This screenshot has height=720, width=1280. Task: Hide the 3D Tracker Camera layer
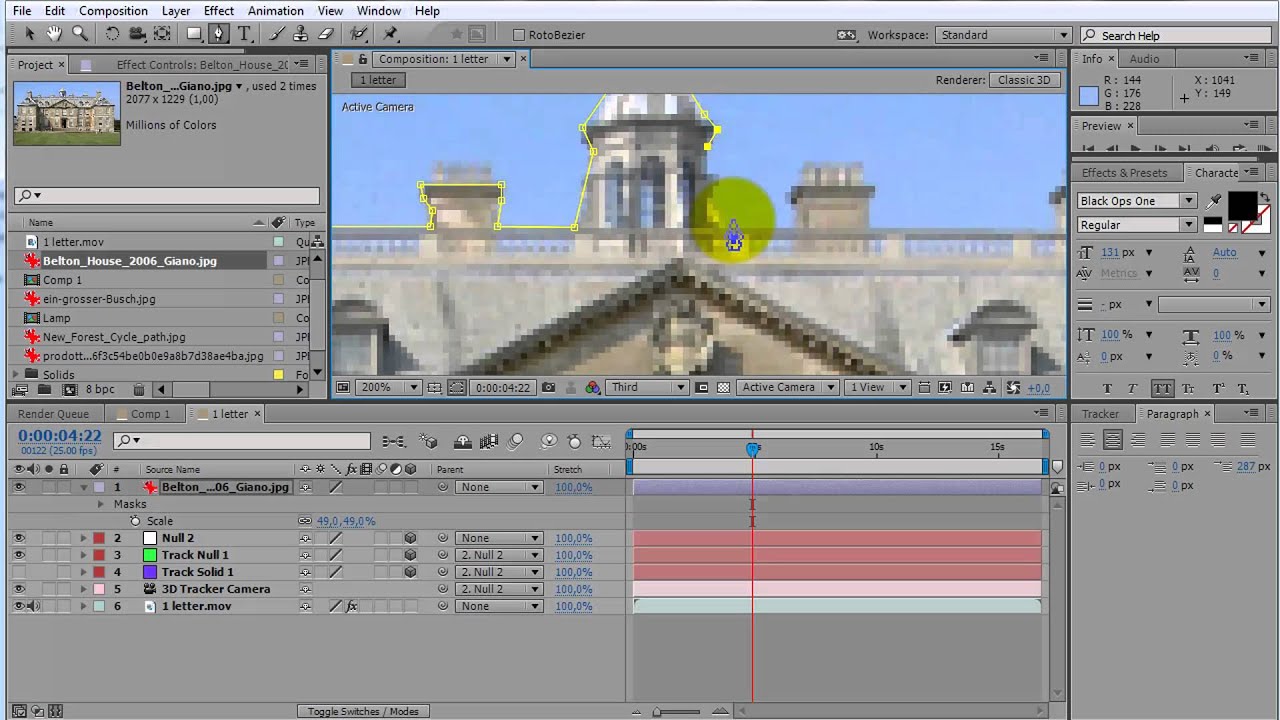19,589
